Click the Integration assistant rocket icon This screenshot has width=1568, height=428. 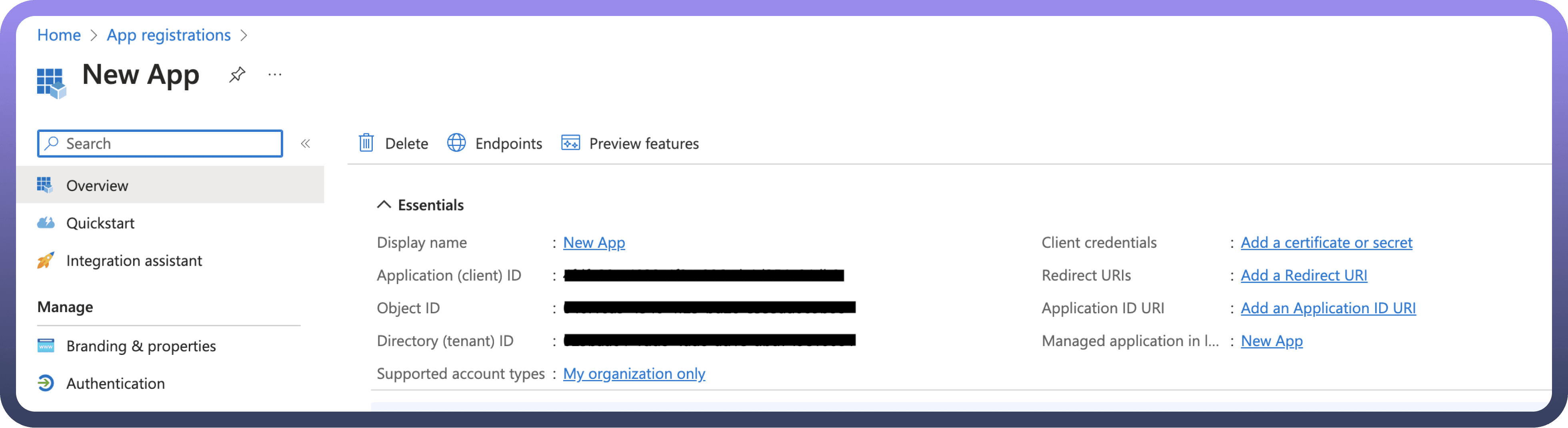point(46,261)
